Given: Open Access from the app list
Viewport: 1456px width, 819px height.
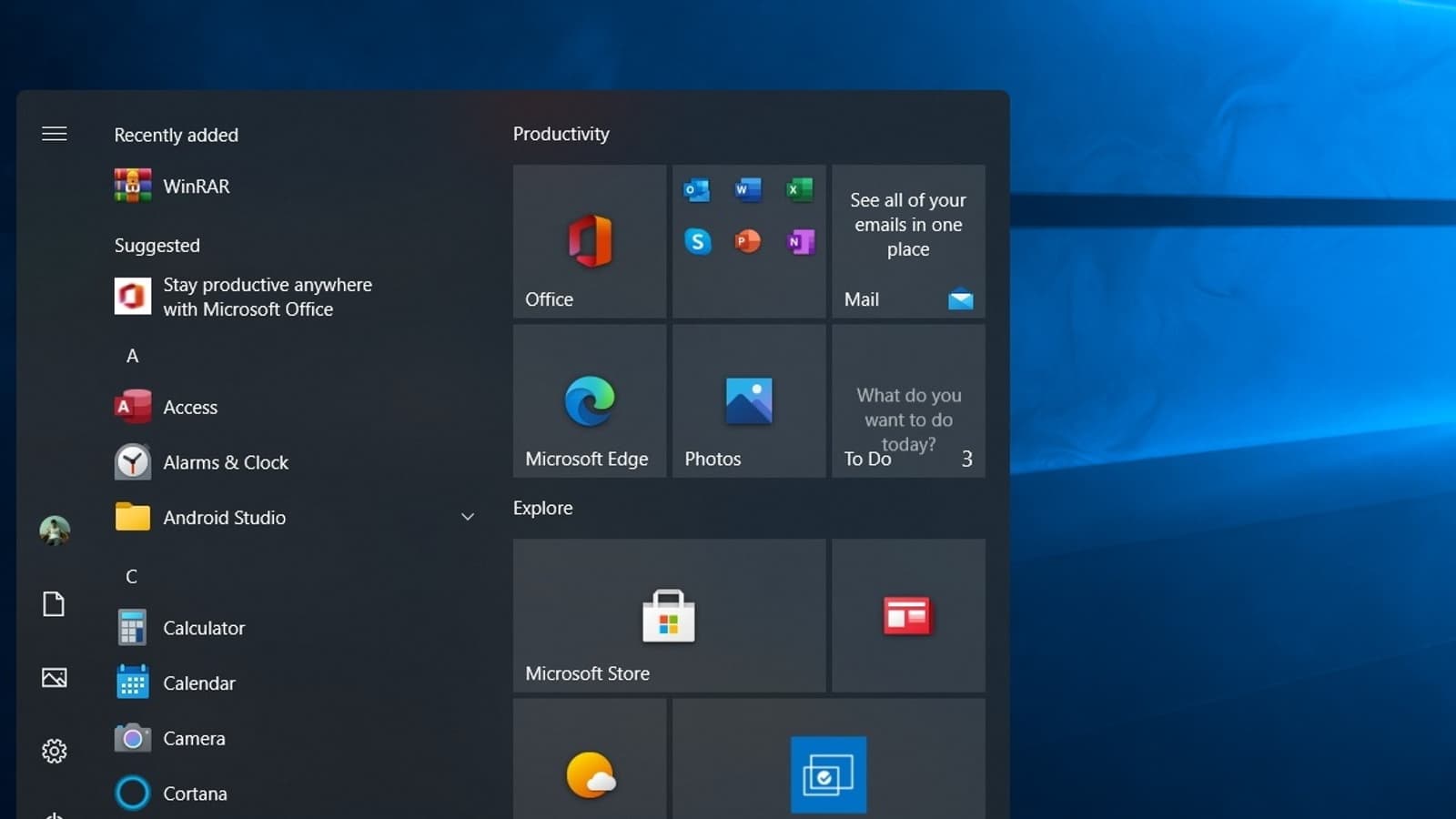Looking at the screenshot, I should pos(296,407).
